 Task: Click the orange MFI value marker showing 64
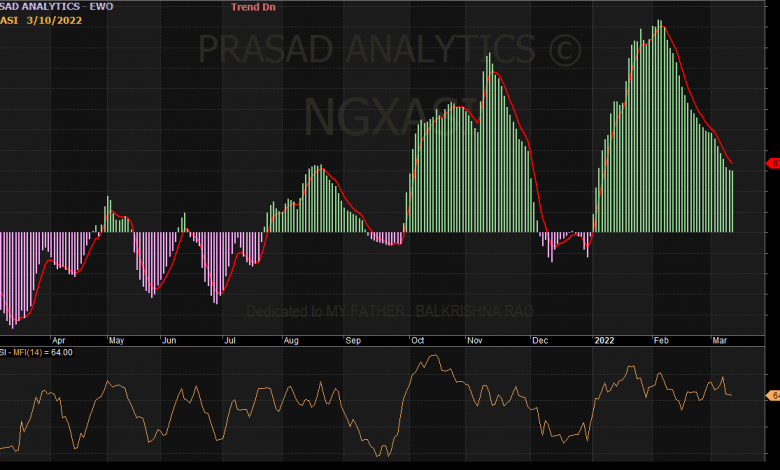point(773,396)
